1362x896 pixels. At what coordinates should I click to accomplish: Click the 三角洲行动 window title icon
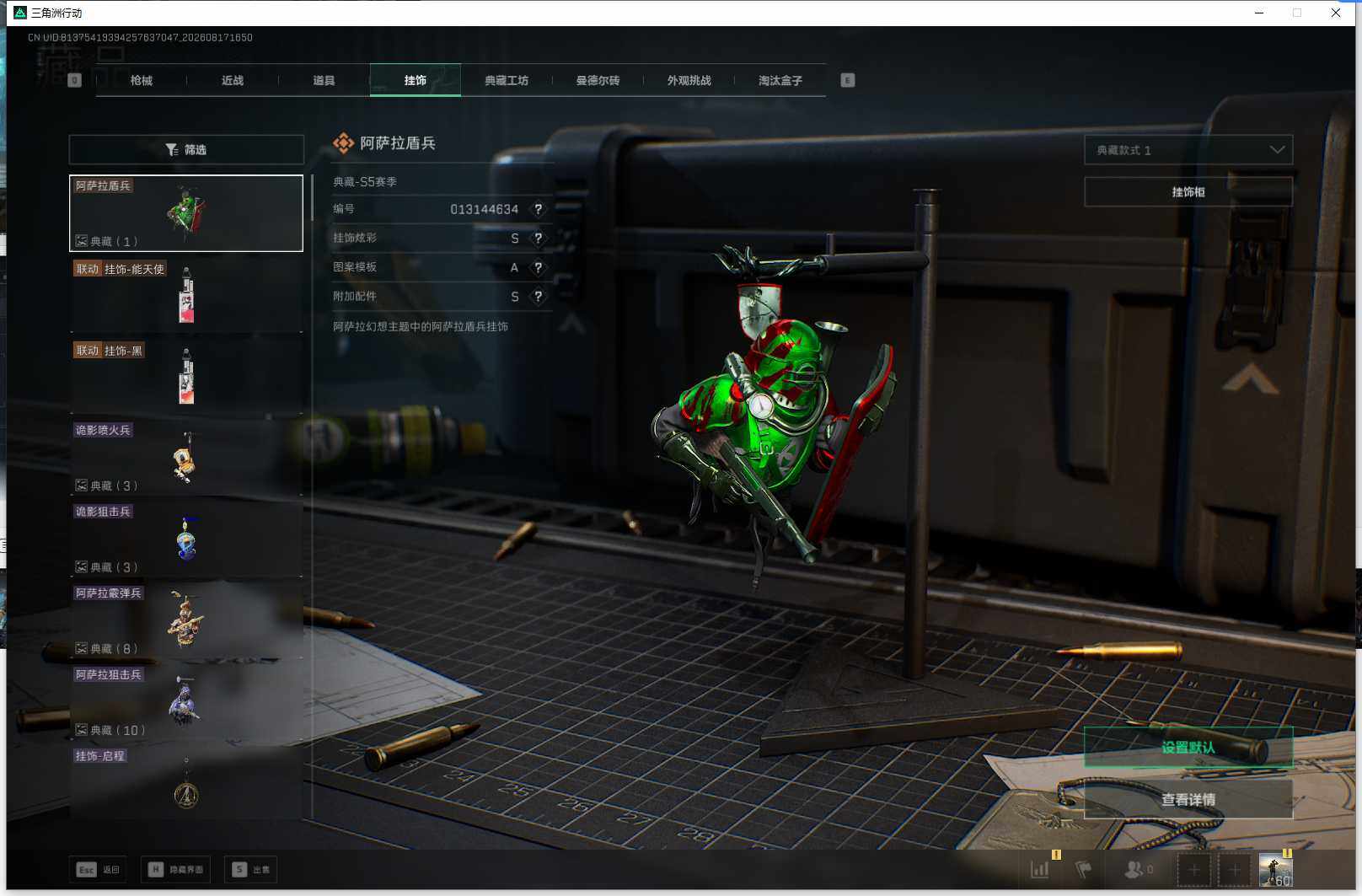tap(20, 13)
